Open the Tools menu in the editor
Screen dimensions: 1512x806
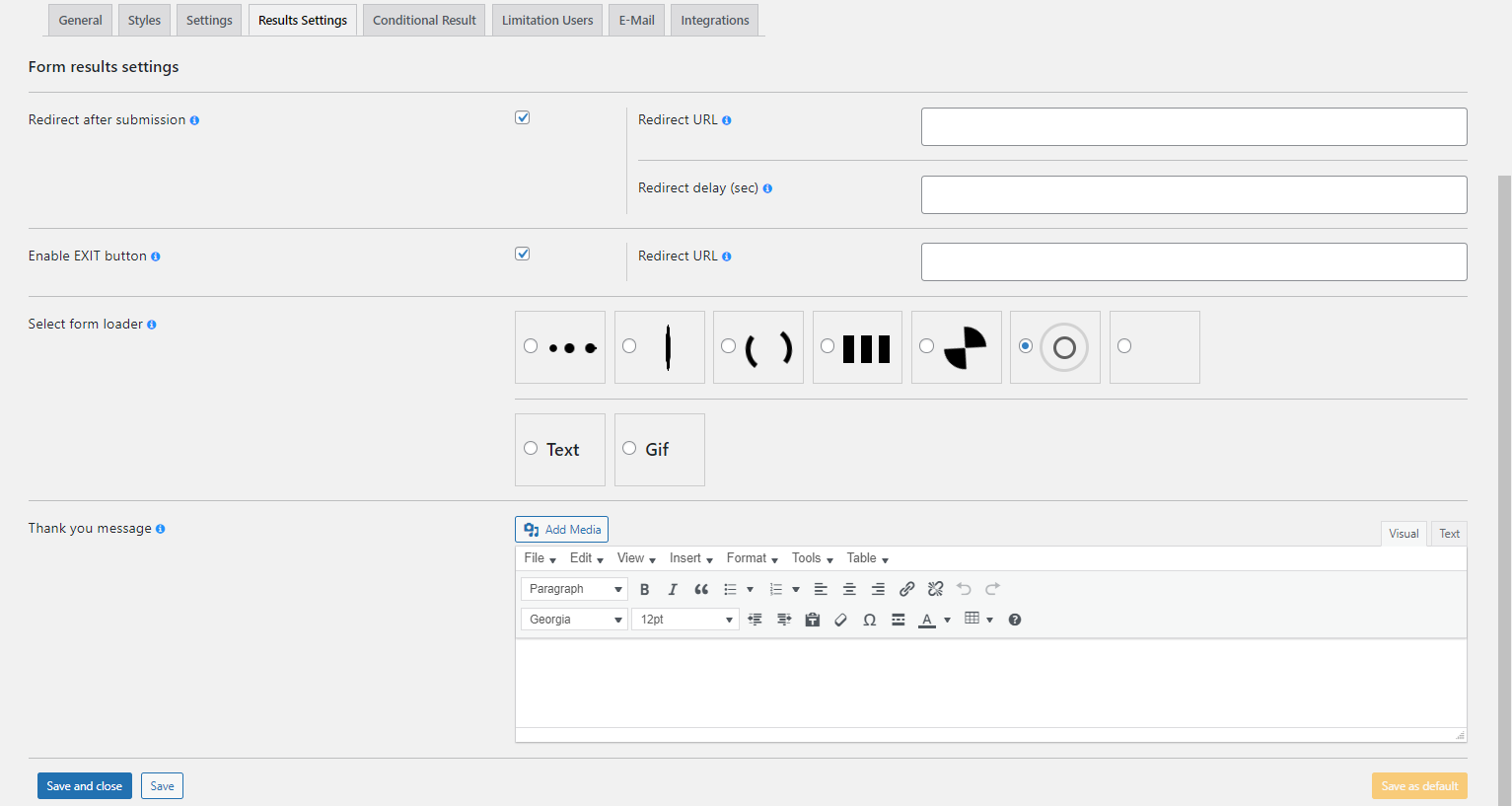[813, 558]
